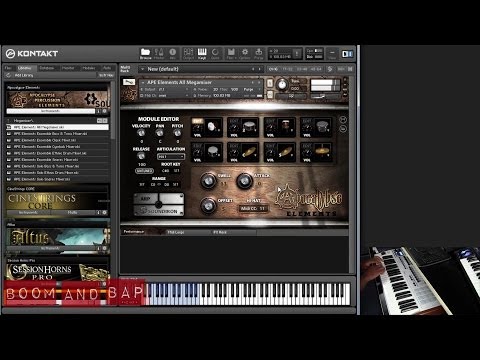Load APE Elements Ensemble Cymbals Mixer file
Viewport: 480px width, 360px height.
point(57,147)
